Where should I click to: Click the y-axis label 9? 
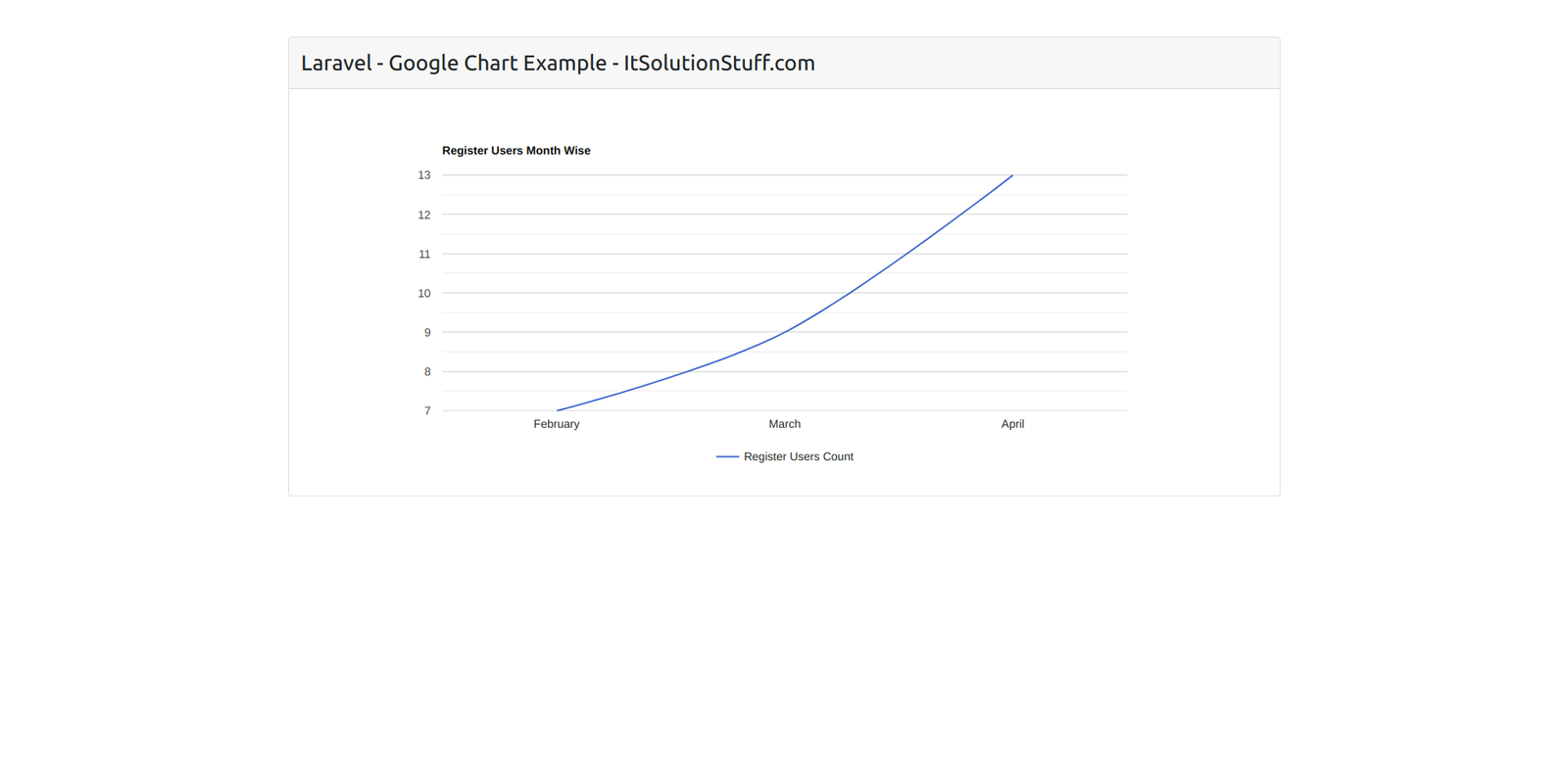427,332
